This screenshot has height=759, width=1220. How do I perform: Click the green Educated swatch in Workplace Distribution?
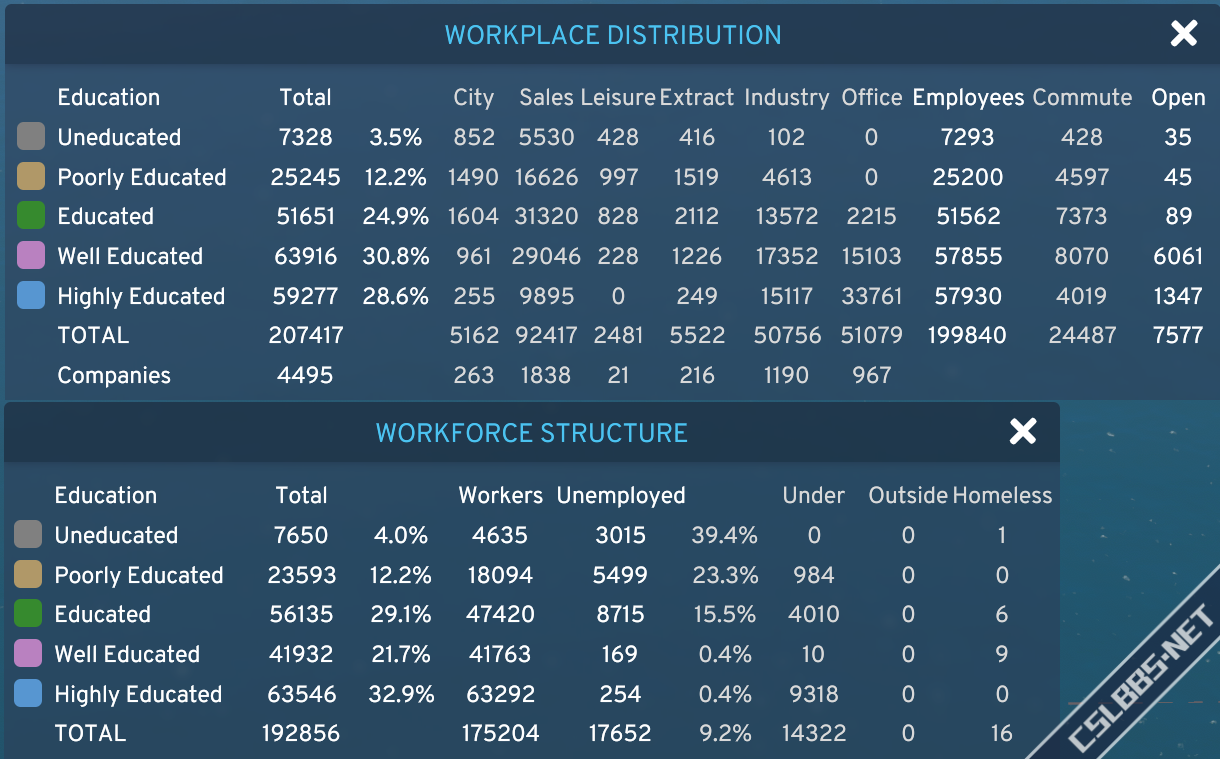31,216
